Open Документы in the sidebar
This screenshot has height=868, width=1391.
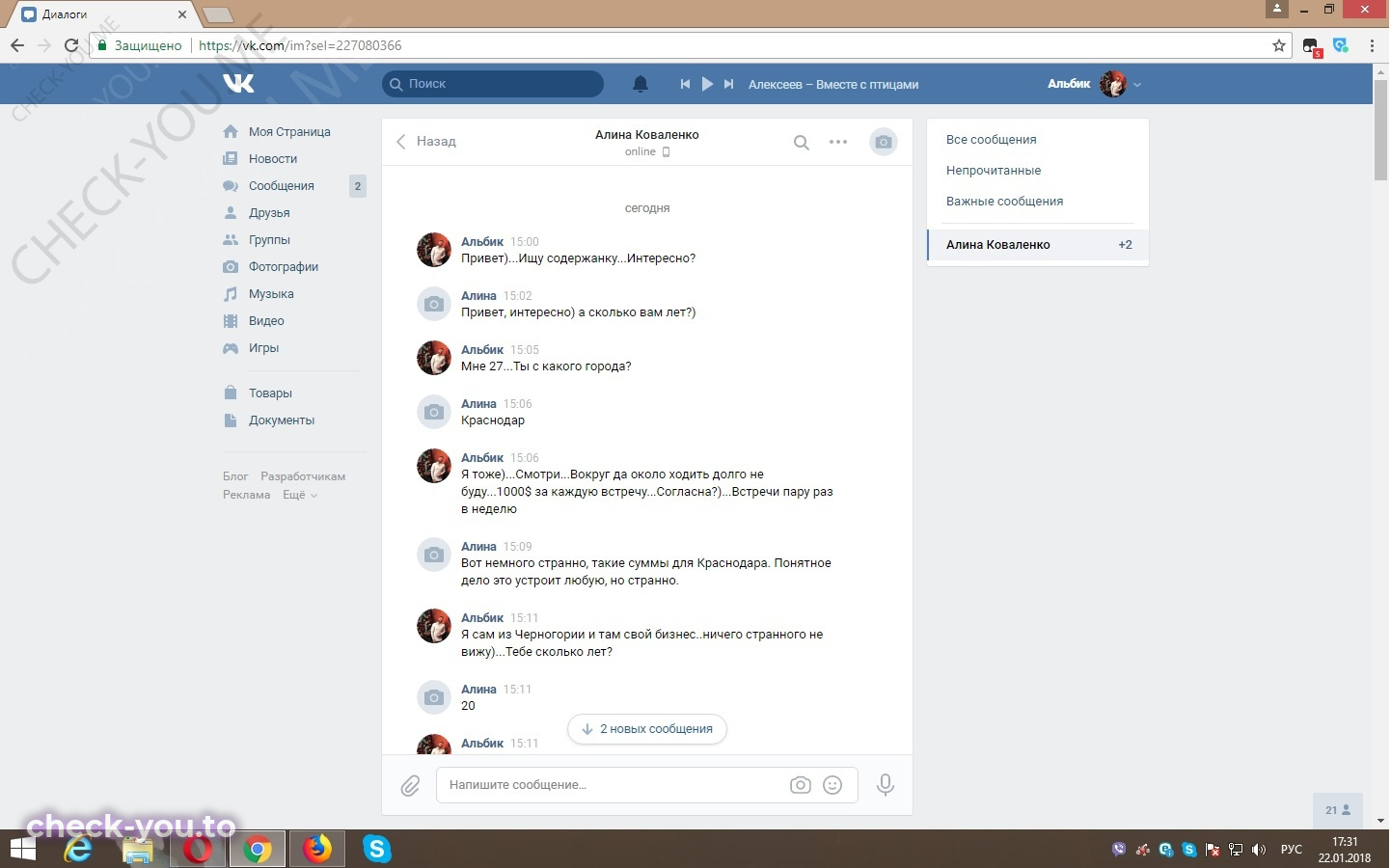pyautogui.click(x=282, y=420)
